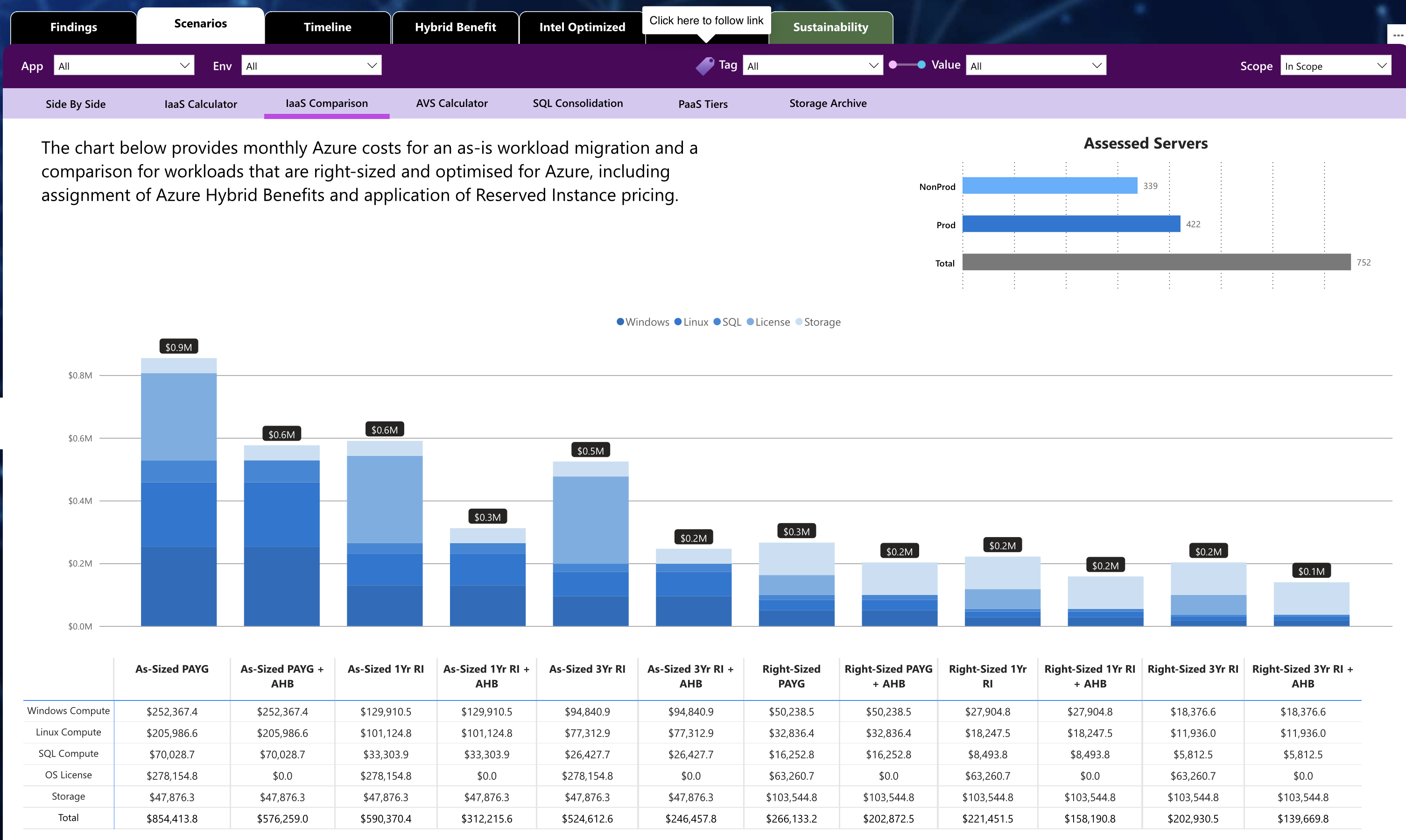Open the Scope dropdown showing In Scope

(1336, 66)
